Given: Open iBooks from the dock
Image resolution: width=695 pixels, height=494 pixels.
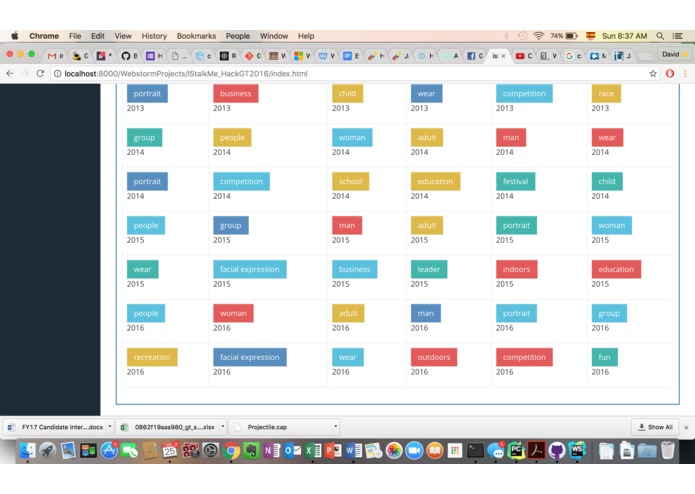Looking at the screenshot, I should [x=435, y=451].
